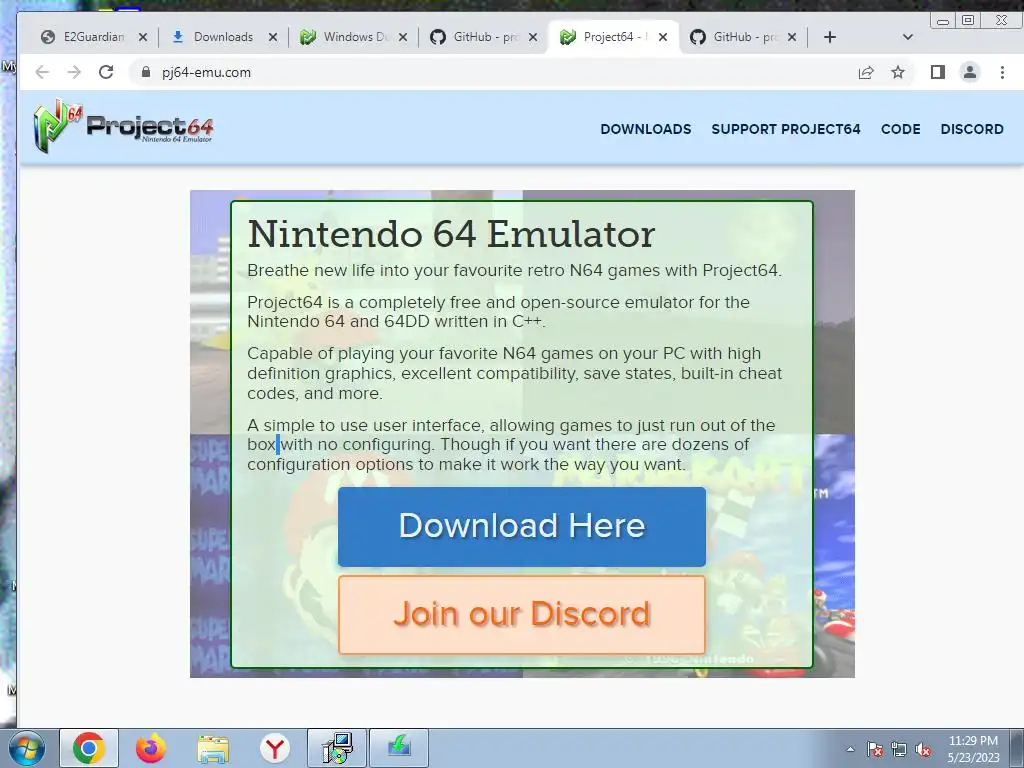Close the E2Guardian tab
Image resolution: width=1024 pixels, height=768 pixels.
click(143, 37)
